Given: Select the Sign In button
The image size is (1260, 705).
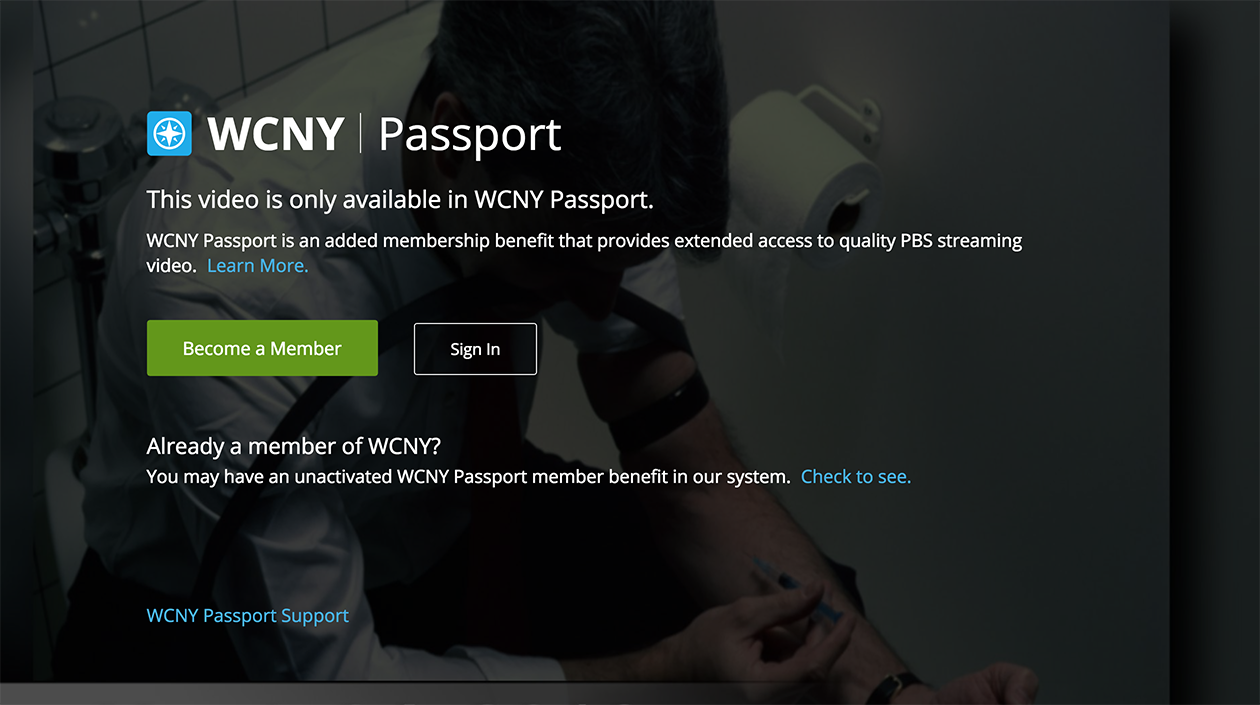Looking at the screenshot, I should 475,349.
